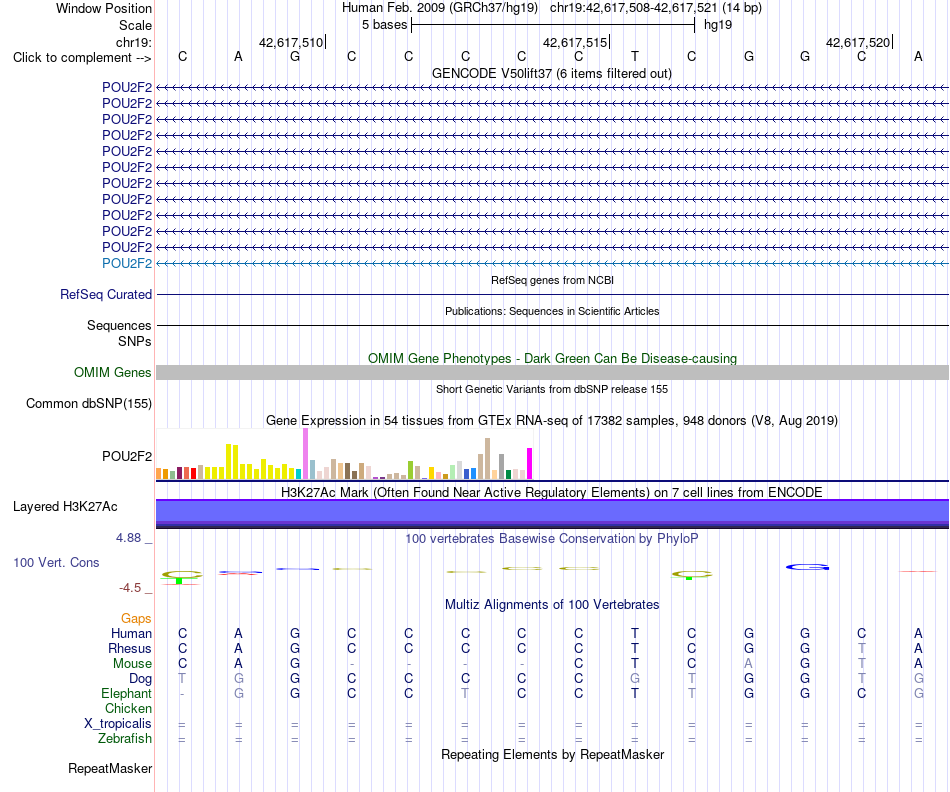Click the 'Chicken' species label
Image resolution: width=950 pixels, height=792 pixels.
(x=128, y=708)
